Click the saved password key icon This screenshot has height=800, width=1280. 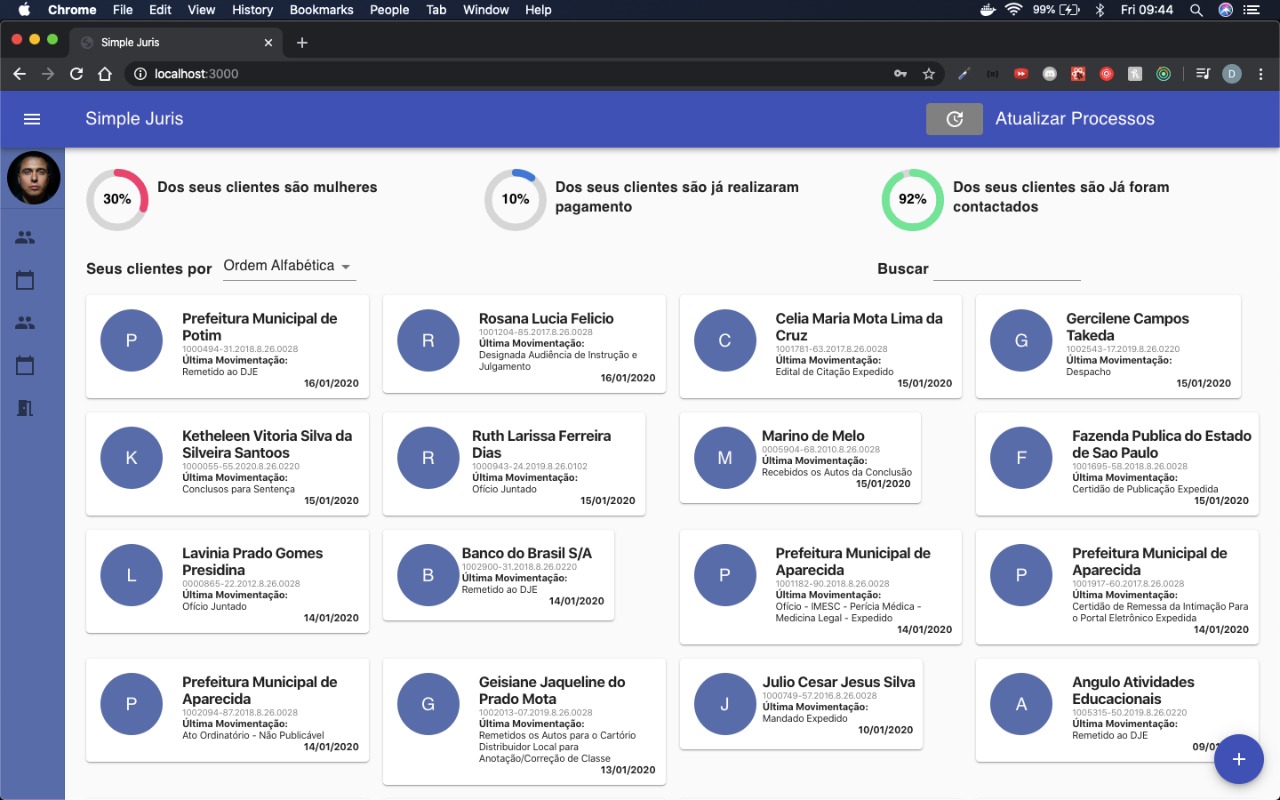click(x=900, y=74)
